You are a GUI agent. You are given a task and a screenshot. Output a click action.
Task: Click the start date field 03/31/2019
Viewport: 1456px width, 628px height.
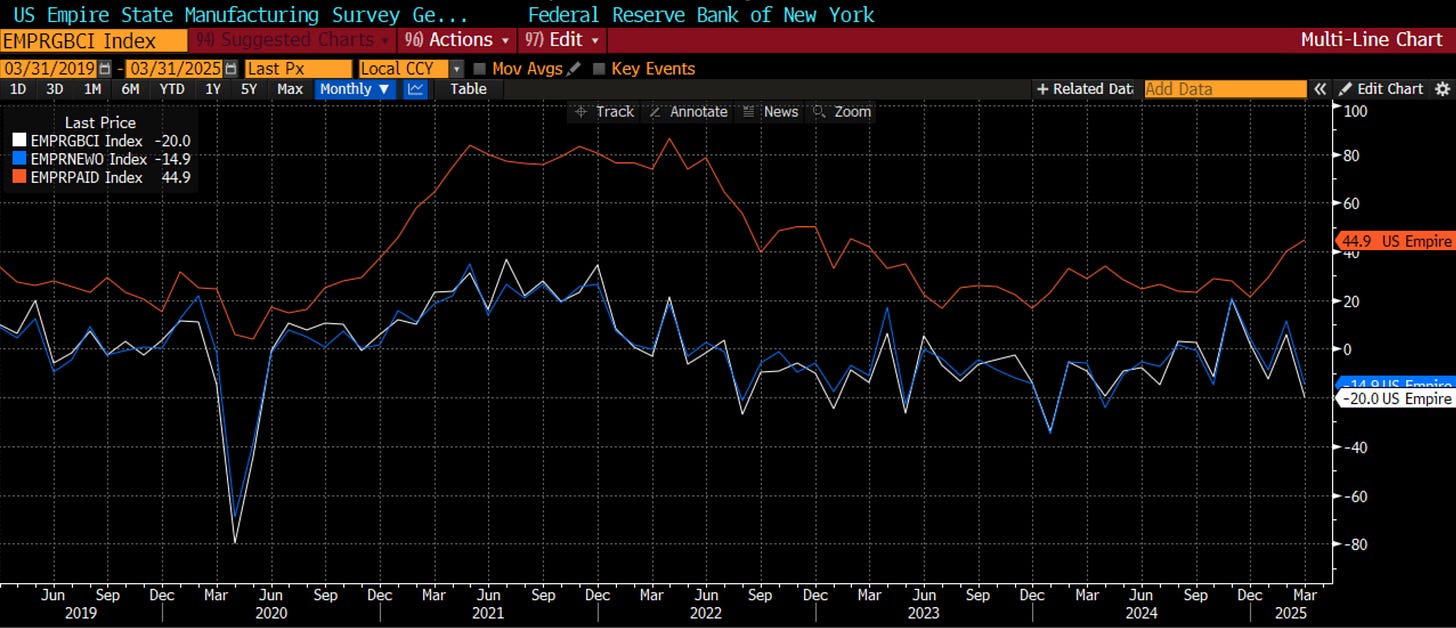pyautogui.click(x=50, y=69)
